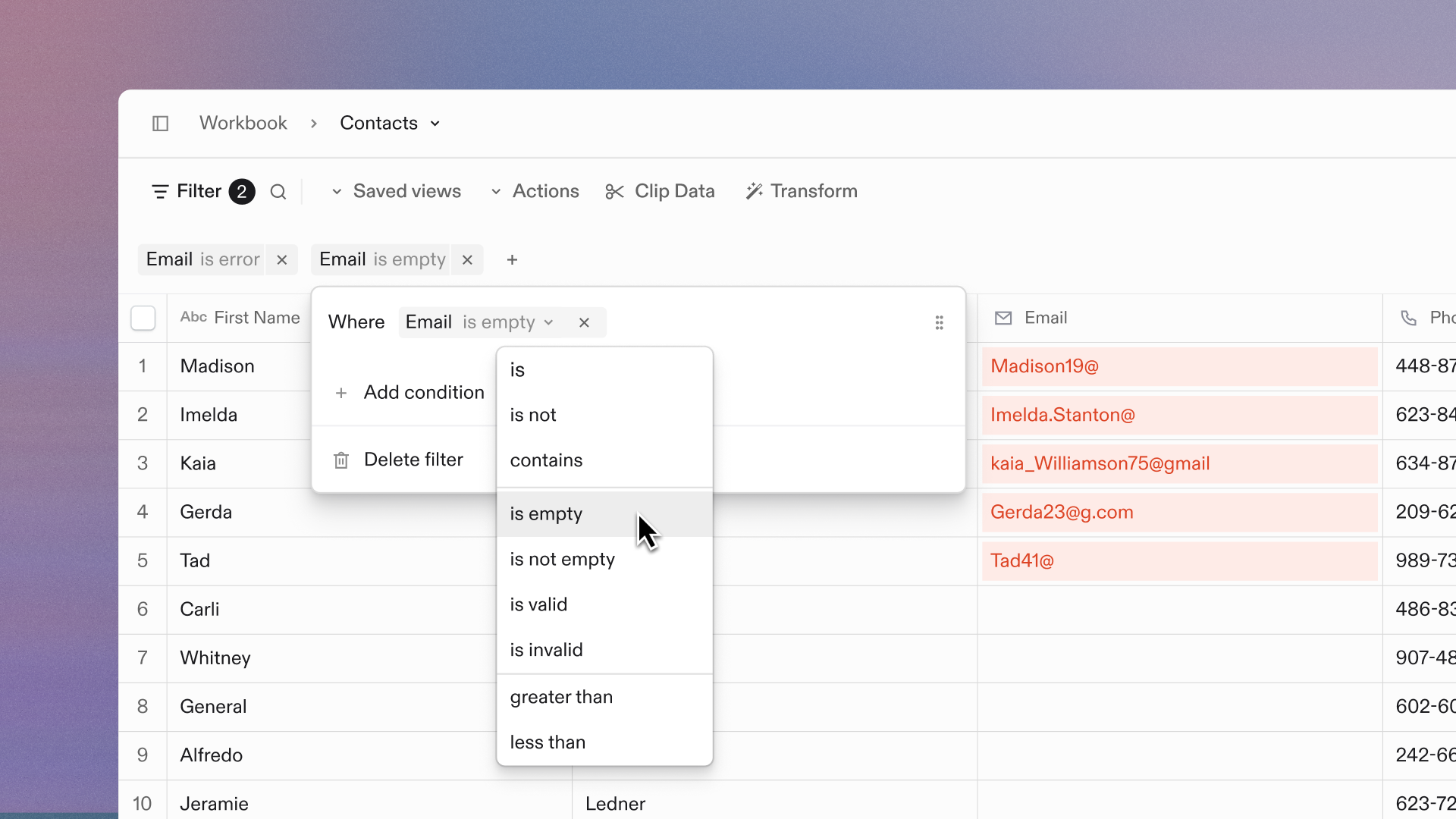Clear the condition inside Where row
The width and height of the screenshot is (1456, 819).
pyautogui.click(x=584, y=322)
